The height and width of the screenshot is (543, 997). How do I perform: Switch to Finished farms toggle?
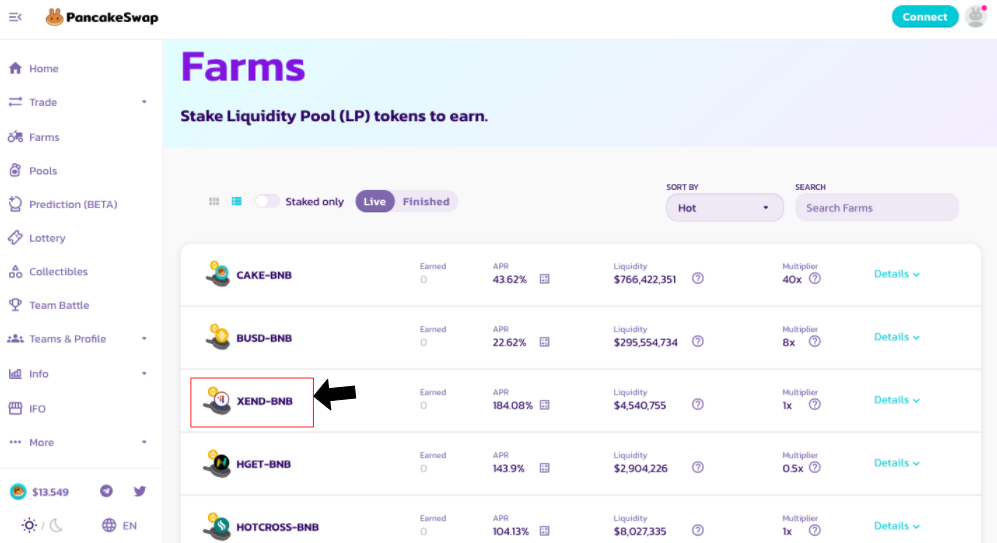tap(426, 201)
